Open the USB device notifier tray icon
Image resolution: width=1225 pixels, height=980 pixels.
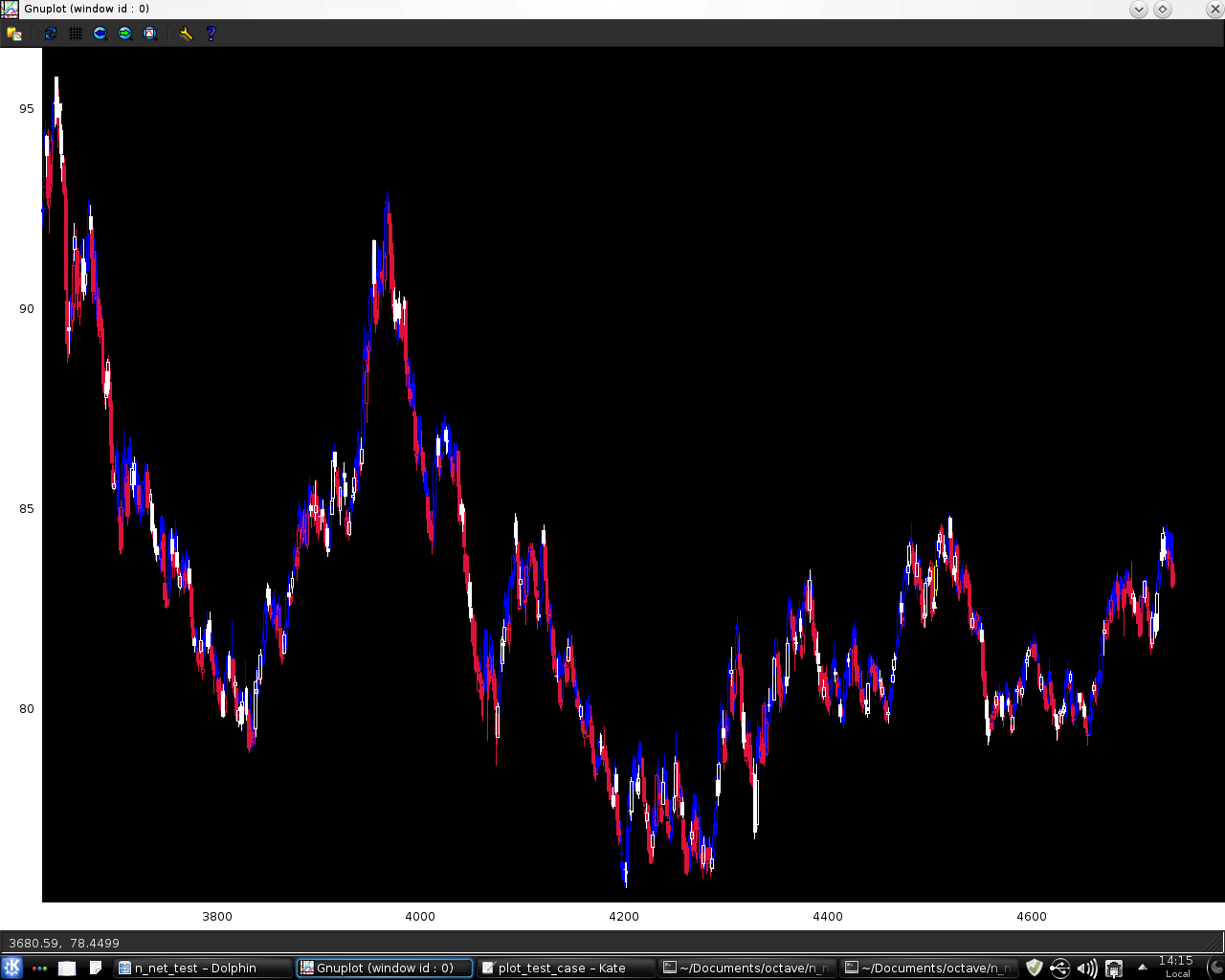coord(1060,968)
